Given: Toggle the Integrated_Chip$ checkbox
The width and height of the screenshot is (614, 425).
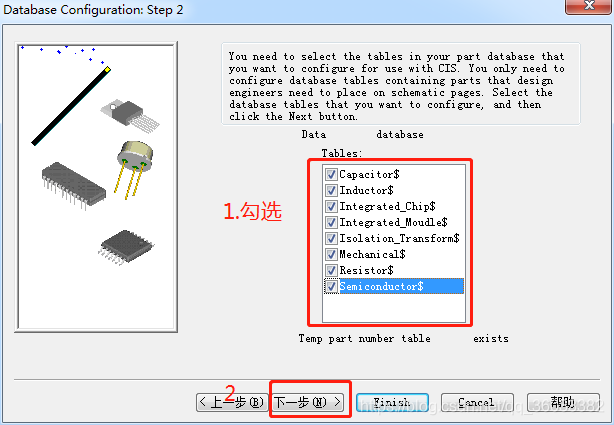Looking at the screenshot, I should point(331,206).
